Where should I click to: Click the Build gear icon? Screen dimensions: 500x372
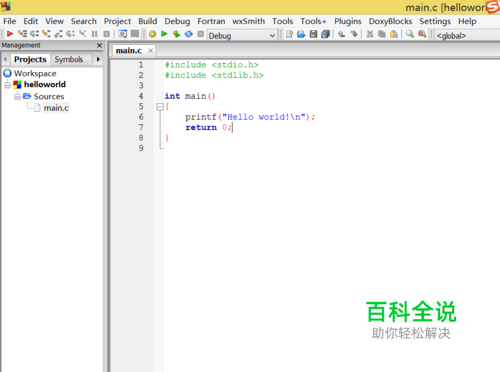[x=152, y=34]
